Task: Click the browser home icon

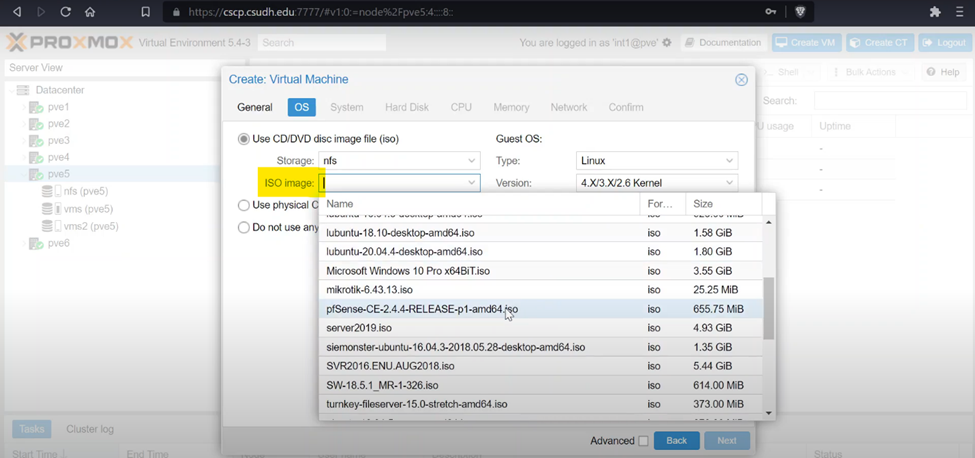Action: pos(90,12)
